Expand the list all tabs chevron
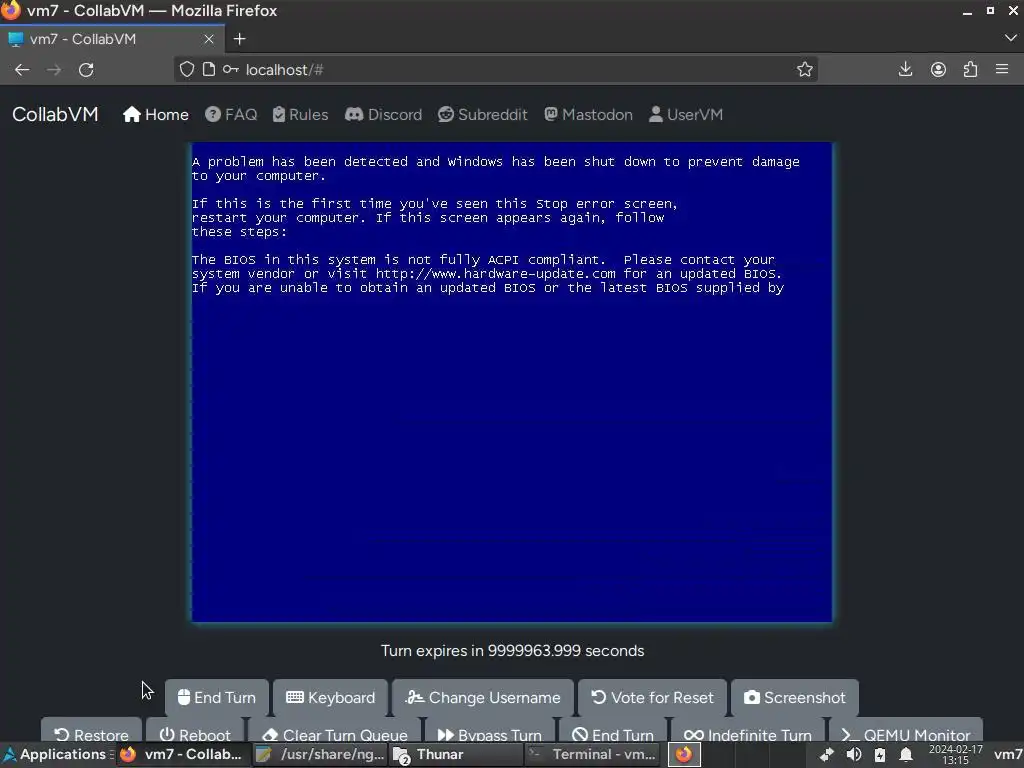This screenshot has width=1024, height=768. click(1010, 39)
